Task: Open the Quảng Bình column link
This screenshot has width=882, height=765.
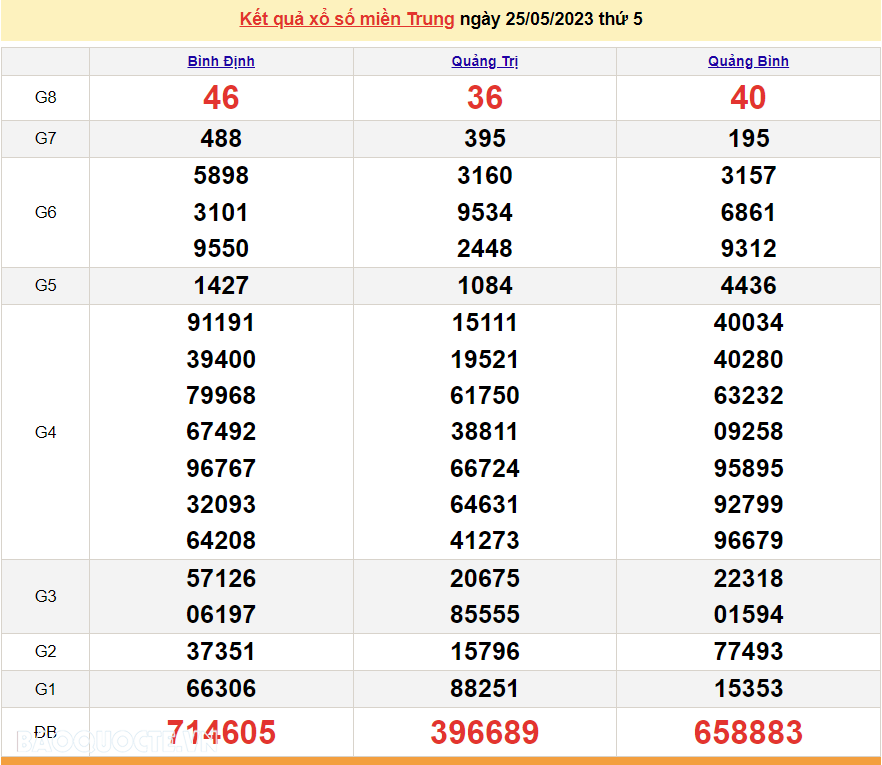Action: (x=748, y=61)
